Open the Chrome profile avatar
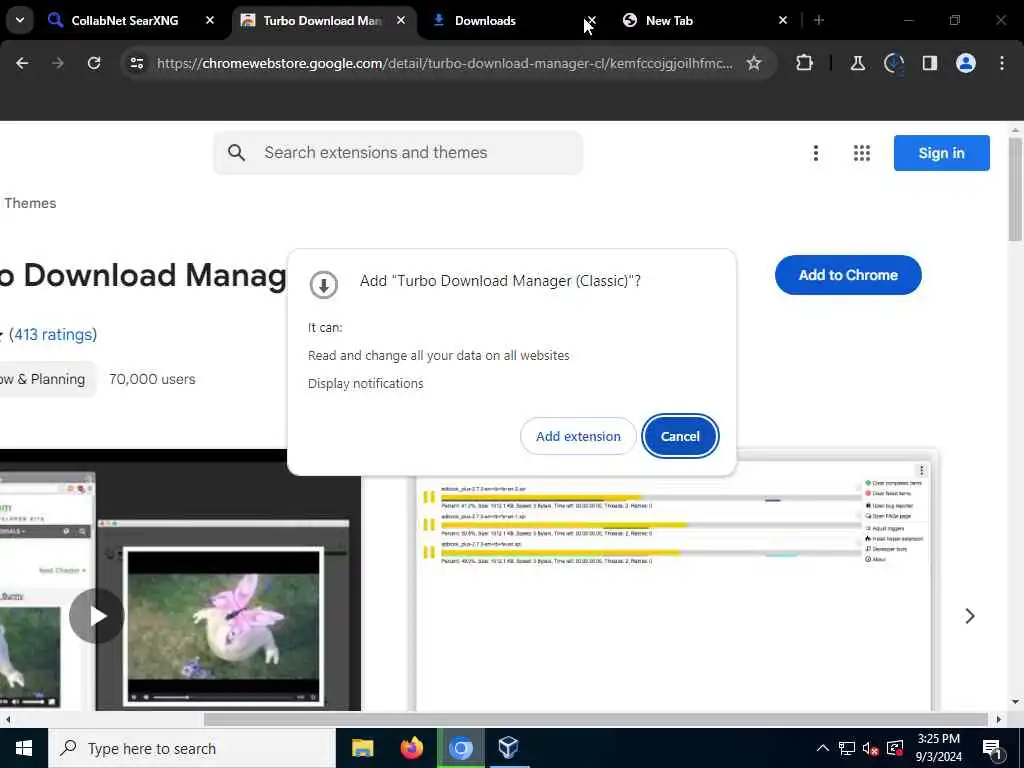 tap(965, 63)
